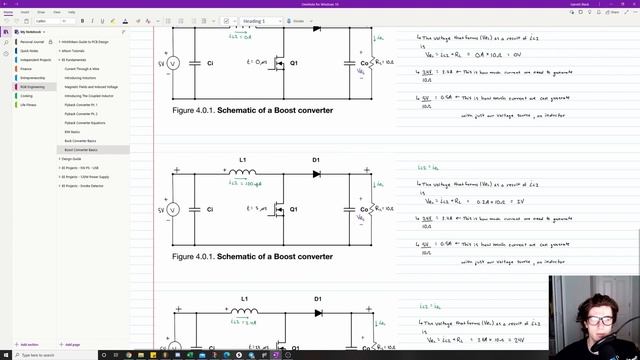Click the undo arrow icon
Image resolution: width=640 pixels, height=360 pixels.
7,21
